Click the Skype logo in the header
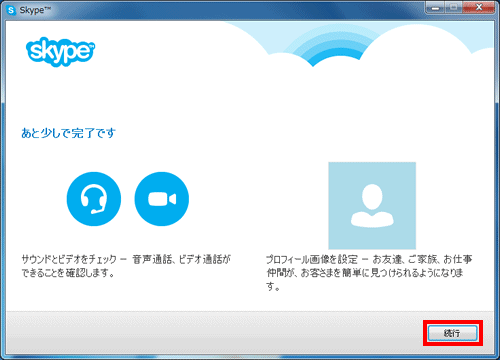Image resolution: width=500 pixels, height=360 pixels. [60, 51]
